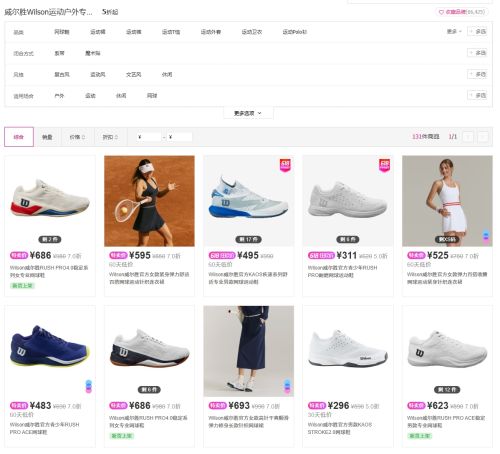Filter by 运动T恤 category
500x454 pixels.
point(171,32)
